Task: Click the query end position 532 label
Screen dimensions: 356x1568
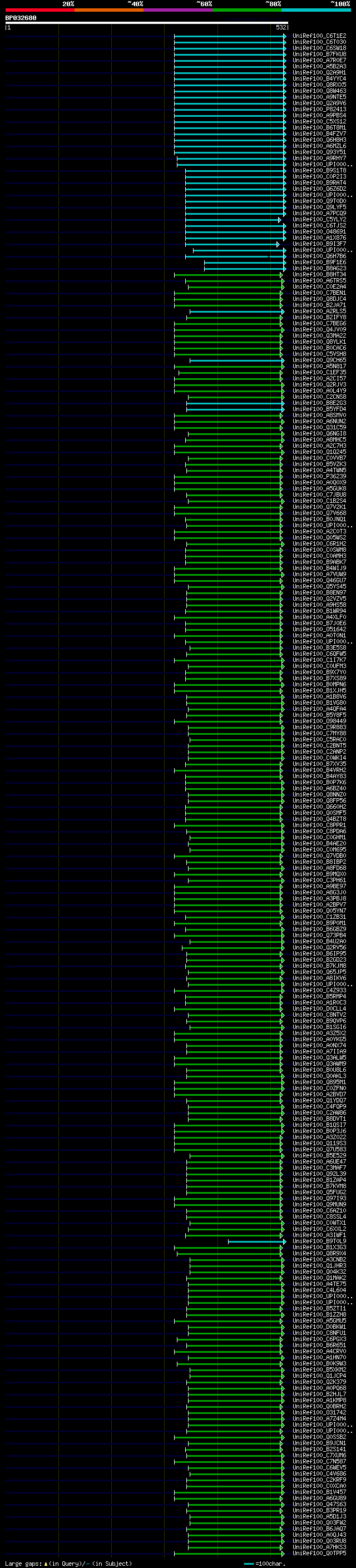Action: [280, 27]
